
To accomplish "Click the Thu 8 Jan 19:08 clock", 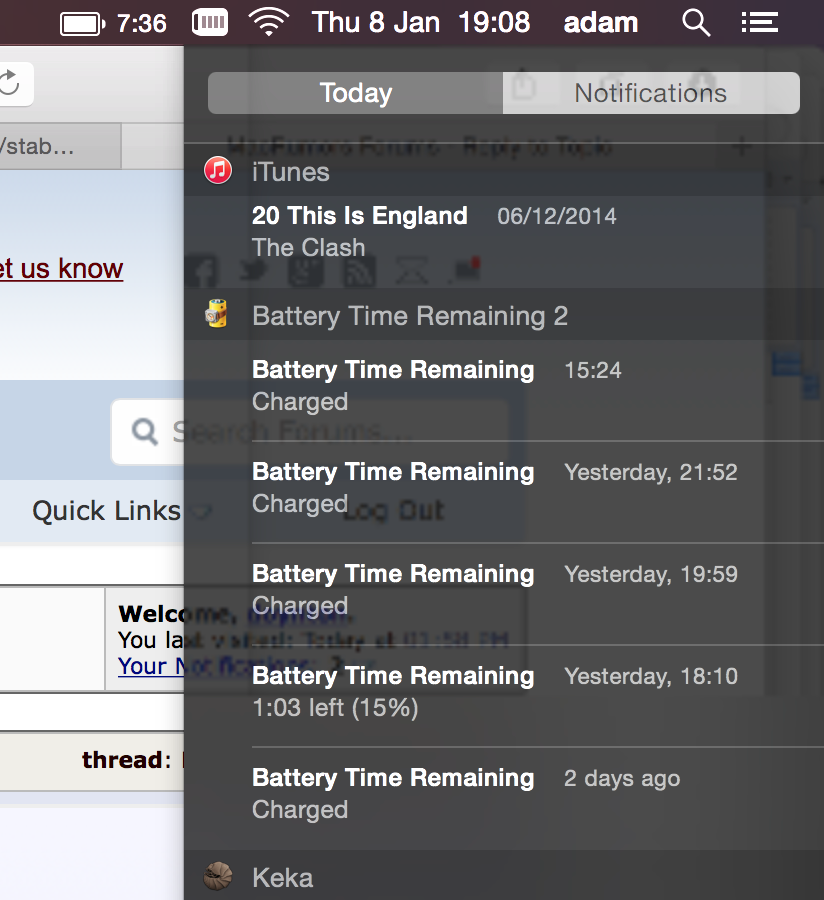I will point(421,23).
